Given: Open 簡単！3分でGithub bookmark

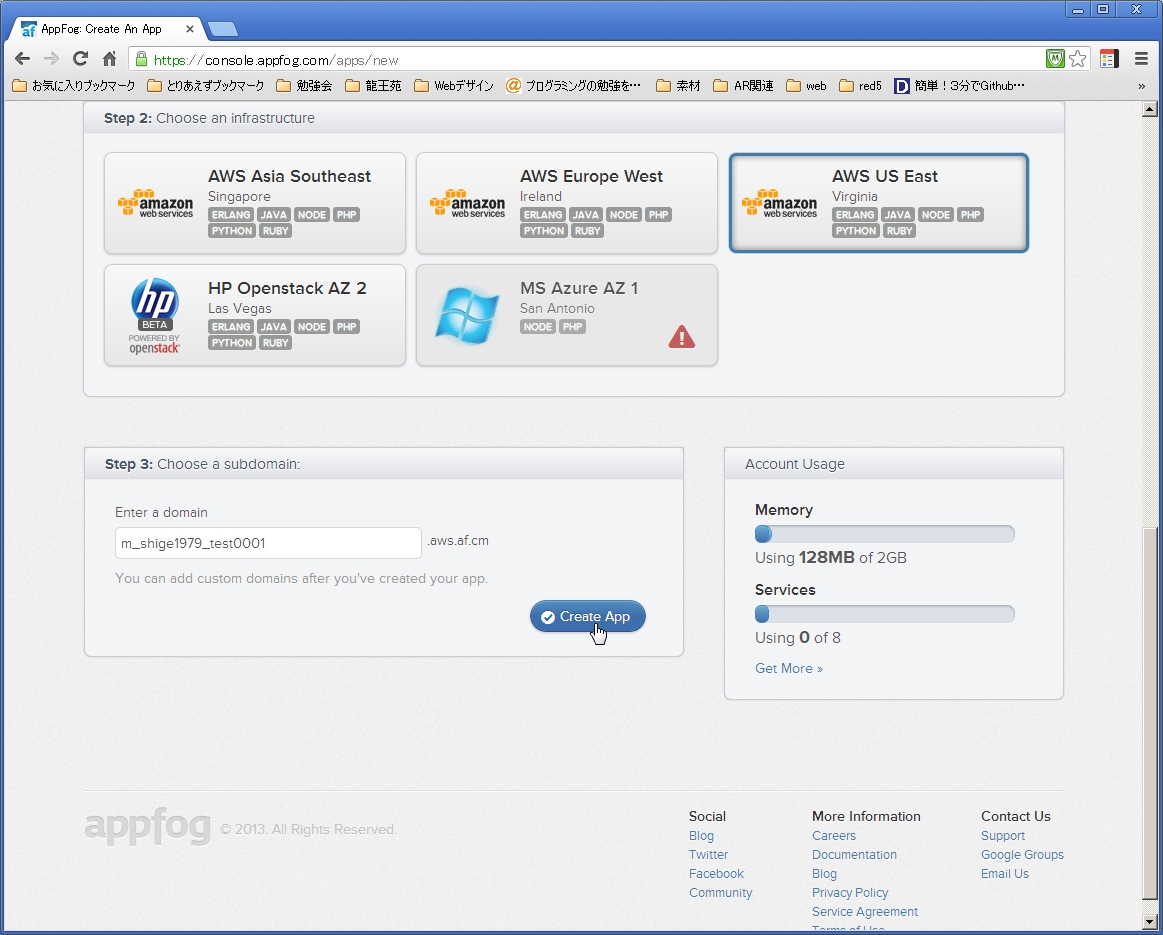Looking at the screenshot, I should coord(960,86).
